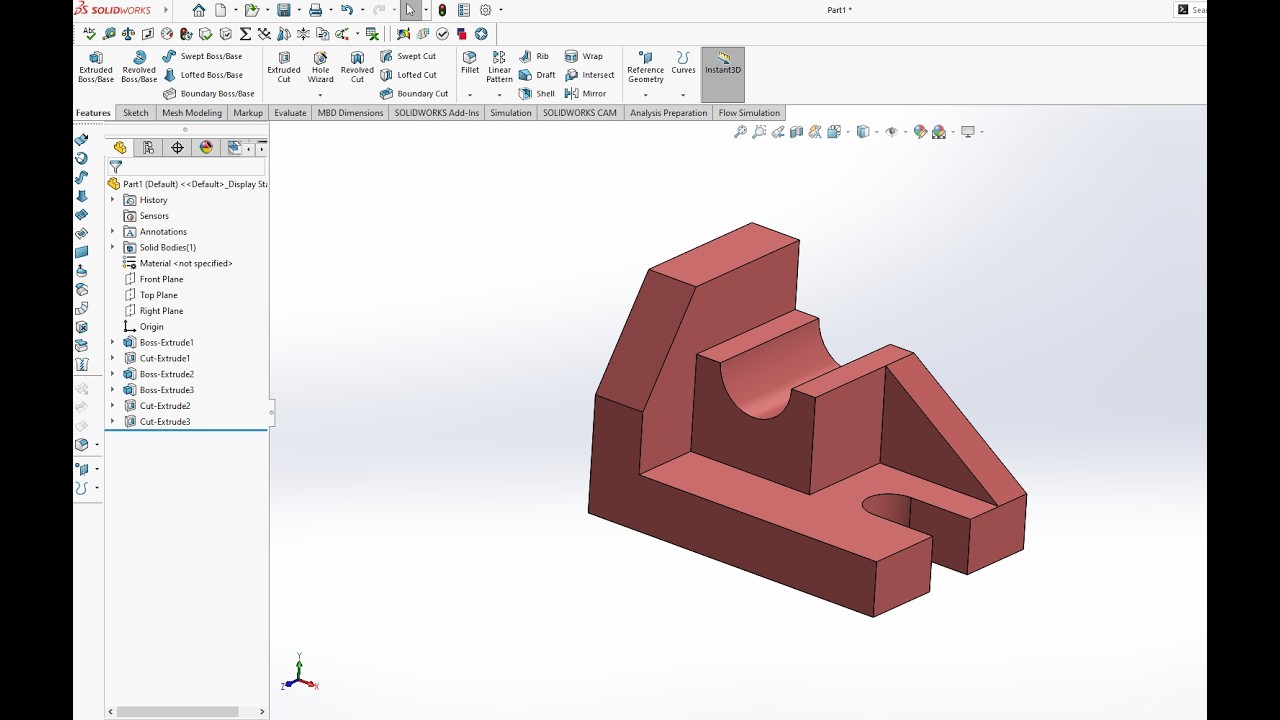Expand the Solid Bodies(1) folder
This screenshot has width=1280, height=720.
[112, 247]
